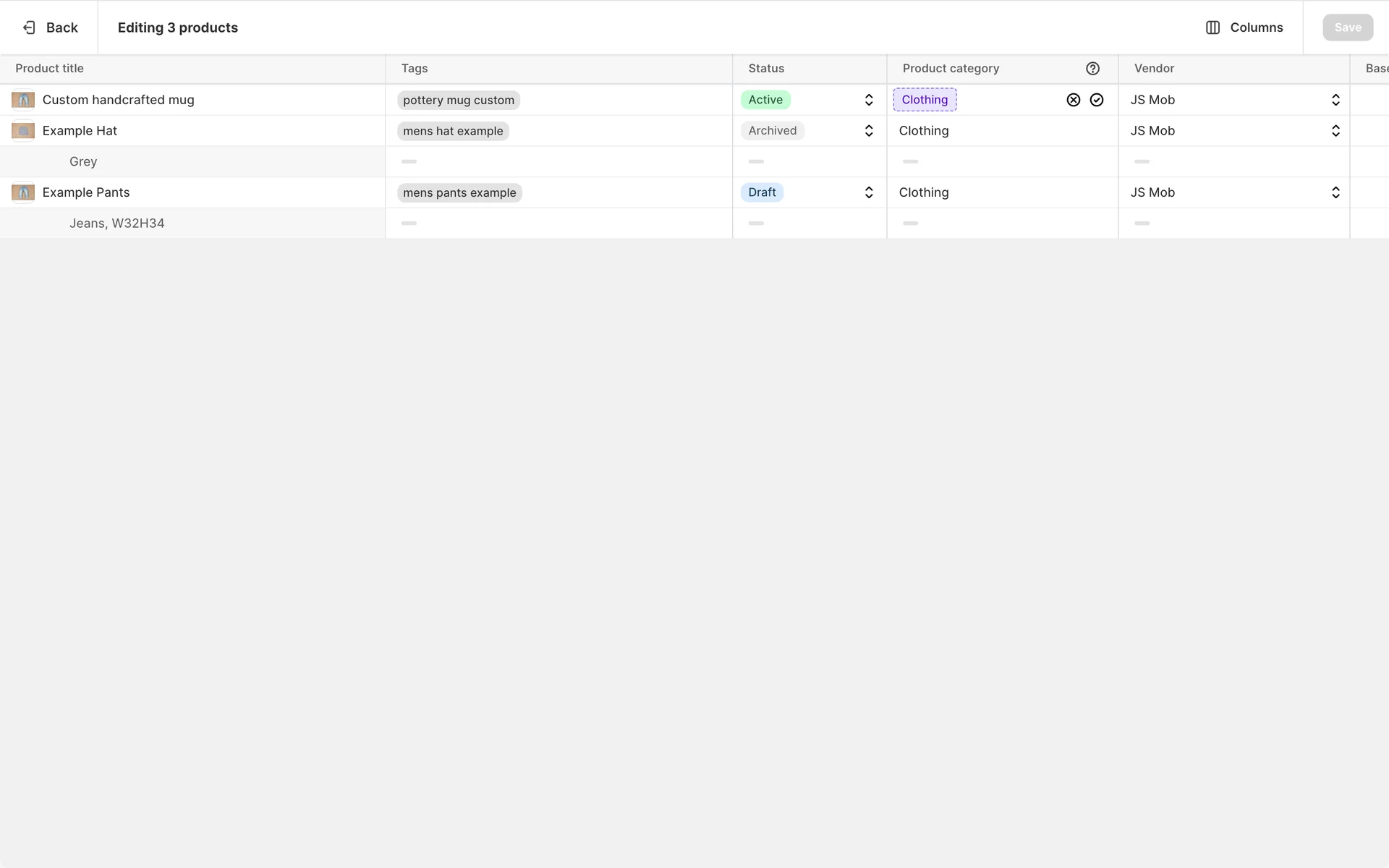The image size is (1389, 868).
Task: Open the Active status dropdown
Action: (x=868, y=100)
